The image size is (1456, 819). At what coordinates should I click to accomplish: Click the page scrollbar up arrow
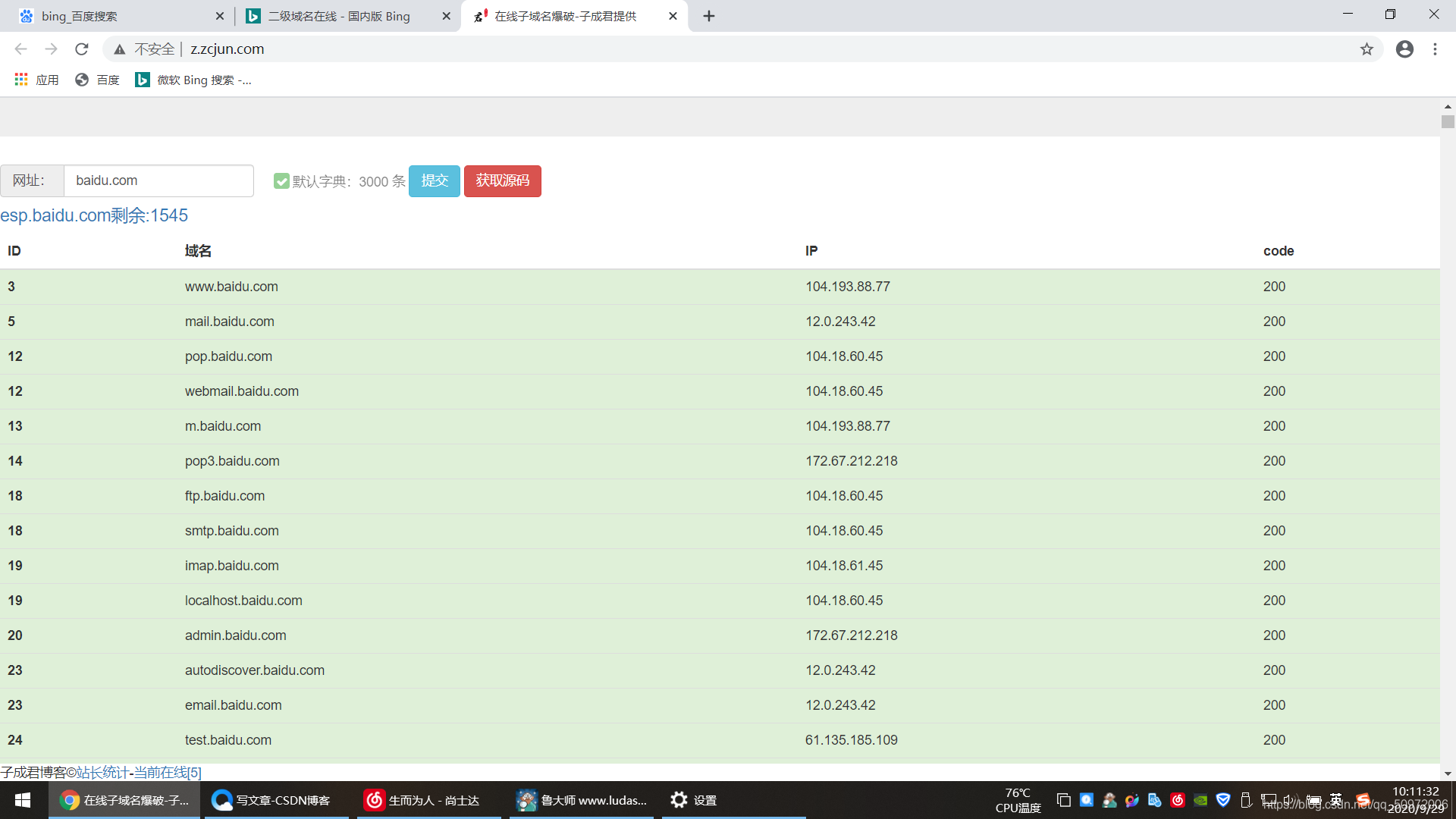point(1448,107)
